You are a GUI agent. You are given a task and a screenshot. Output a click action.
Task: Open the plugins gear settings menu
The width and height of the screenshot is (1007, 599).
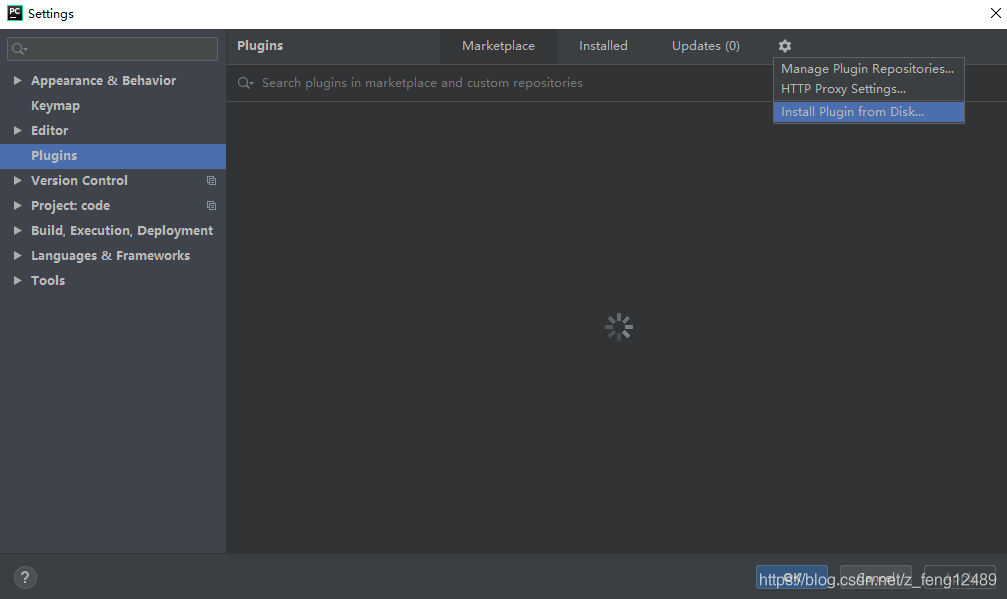pos(785,46)
